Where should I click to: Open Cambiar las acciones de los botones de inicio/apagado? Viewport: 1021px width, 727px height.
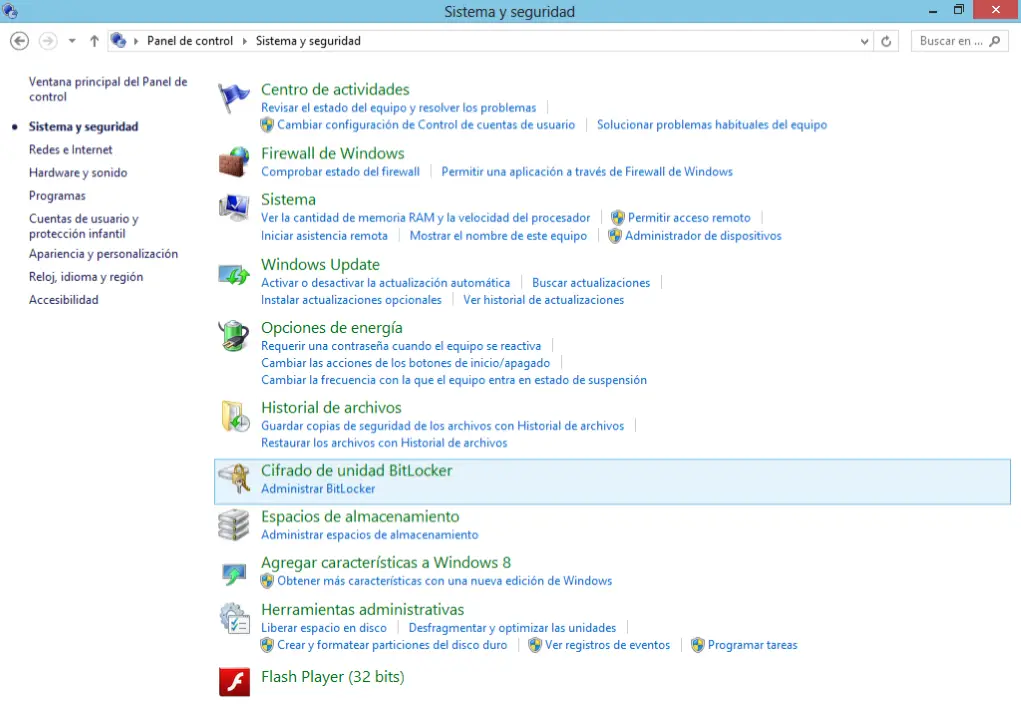point(406,363)
